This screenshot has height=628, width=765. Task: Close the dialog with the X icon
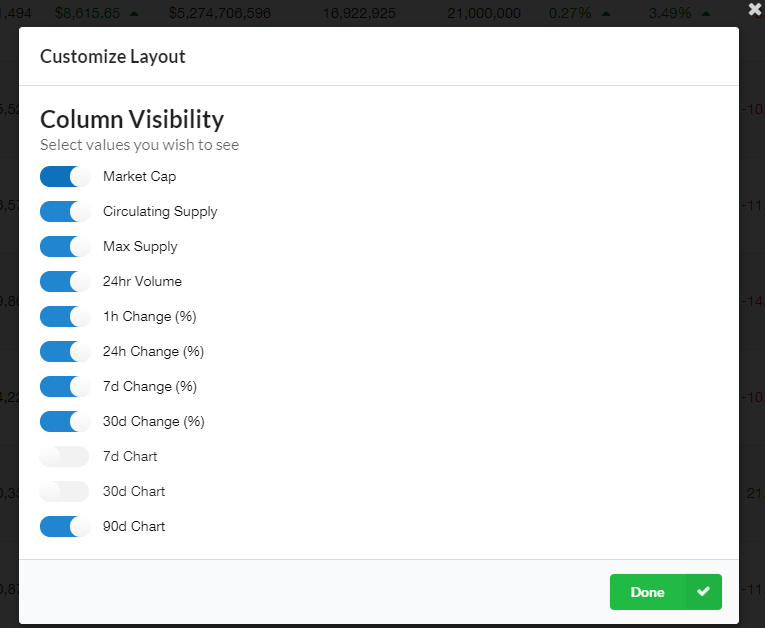click(x=755, y=9)
